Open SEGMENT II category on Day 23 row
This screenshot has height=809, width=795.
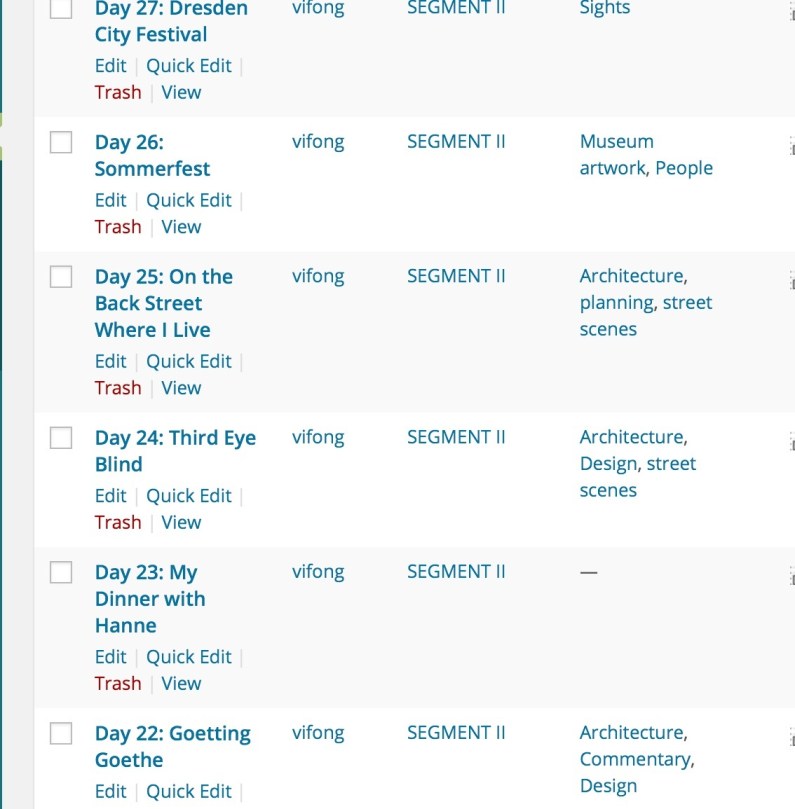(x=456, y=572)
